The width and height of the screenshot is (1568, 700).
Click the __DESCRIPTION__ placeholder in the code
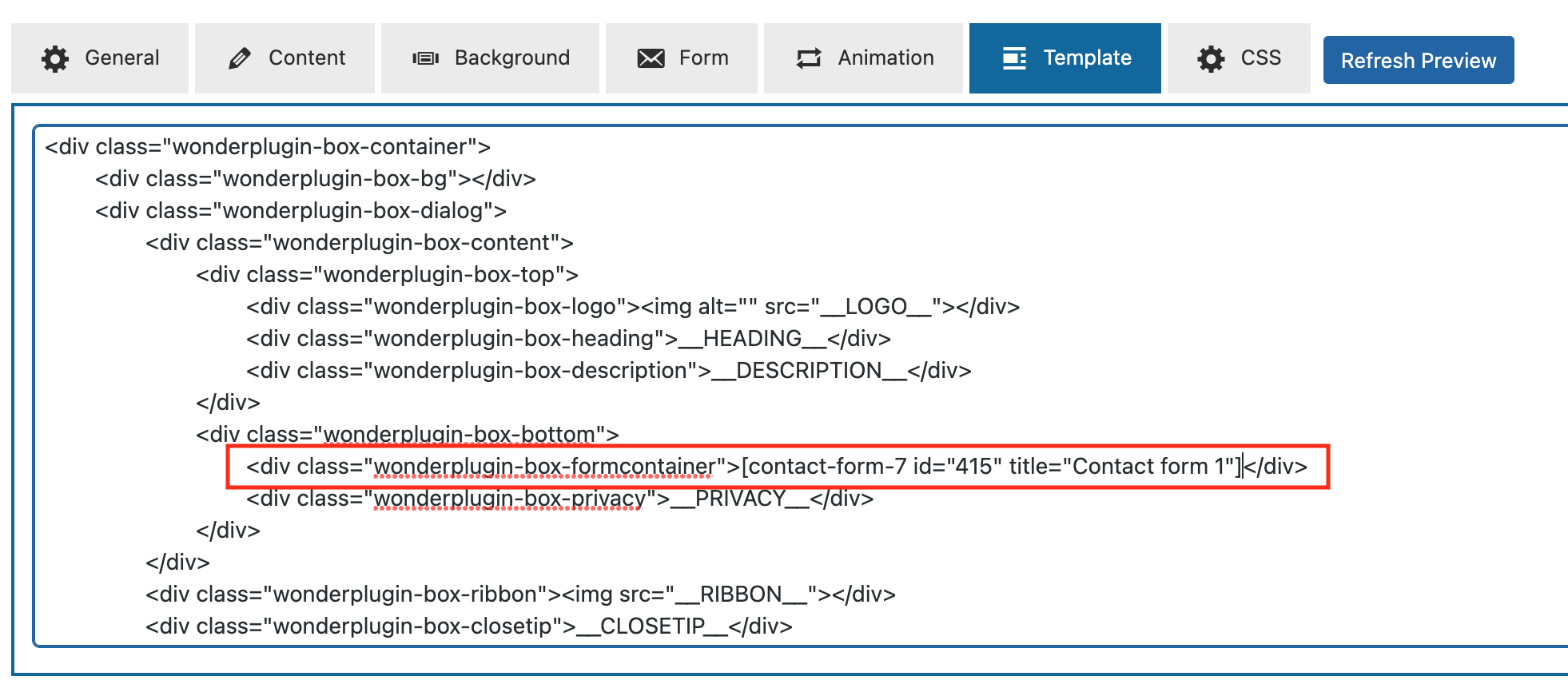click(808, 371)
